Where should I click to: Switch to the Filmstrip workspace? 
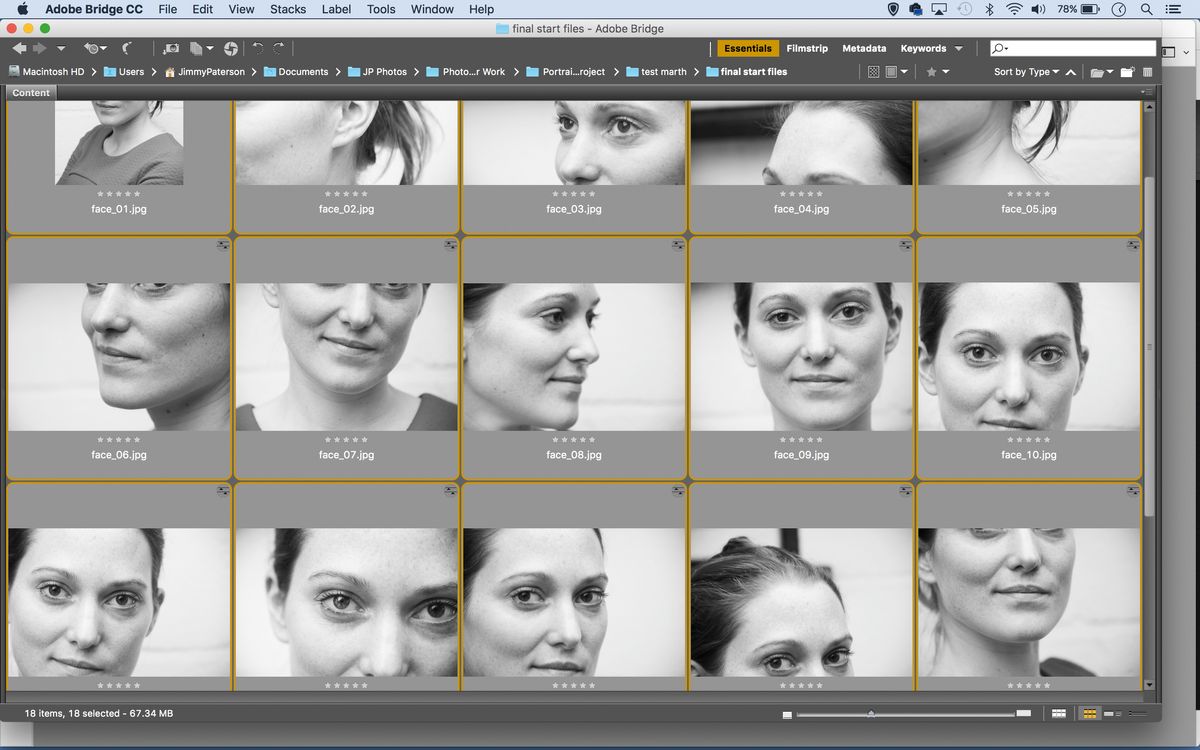coord(807,48)
